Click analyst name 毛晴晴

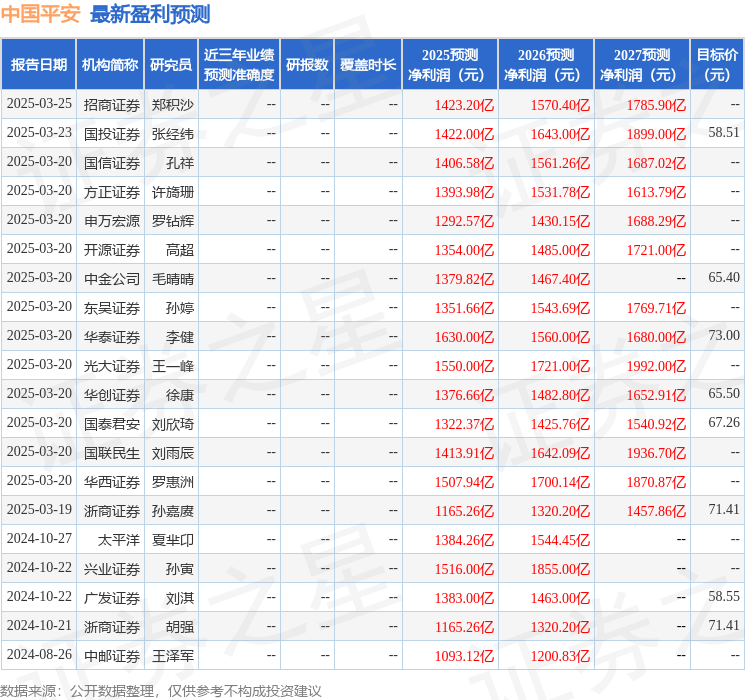[x=173, y=279]
